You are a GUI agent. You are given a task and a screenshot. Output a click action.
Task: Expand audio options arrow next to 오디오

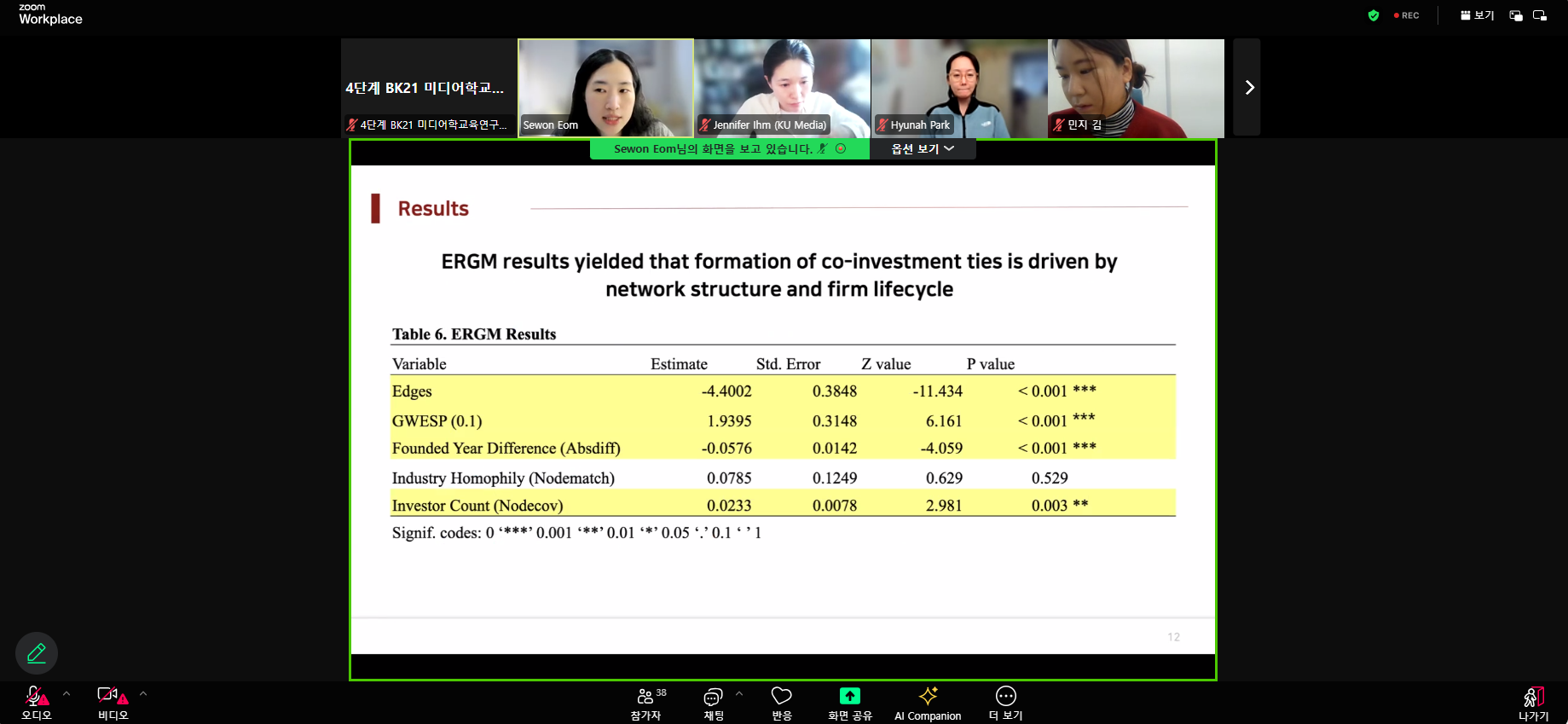(67, 694)
